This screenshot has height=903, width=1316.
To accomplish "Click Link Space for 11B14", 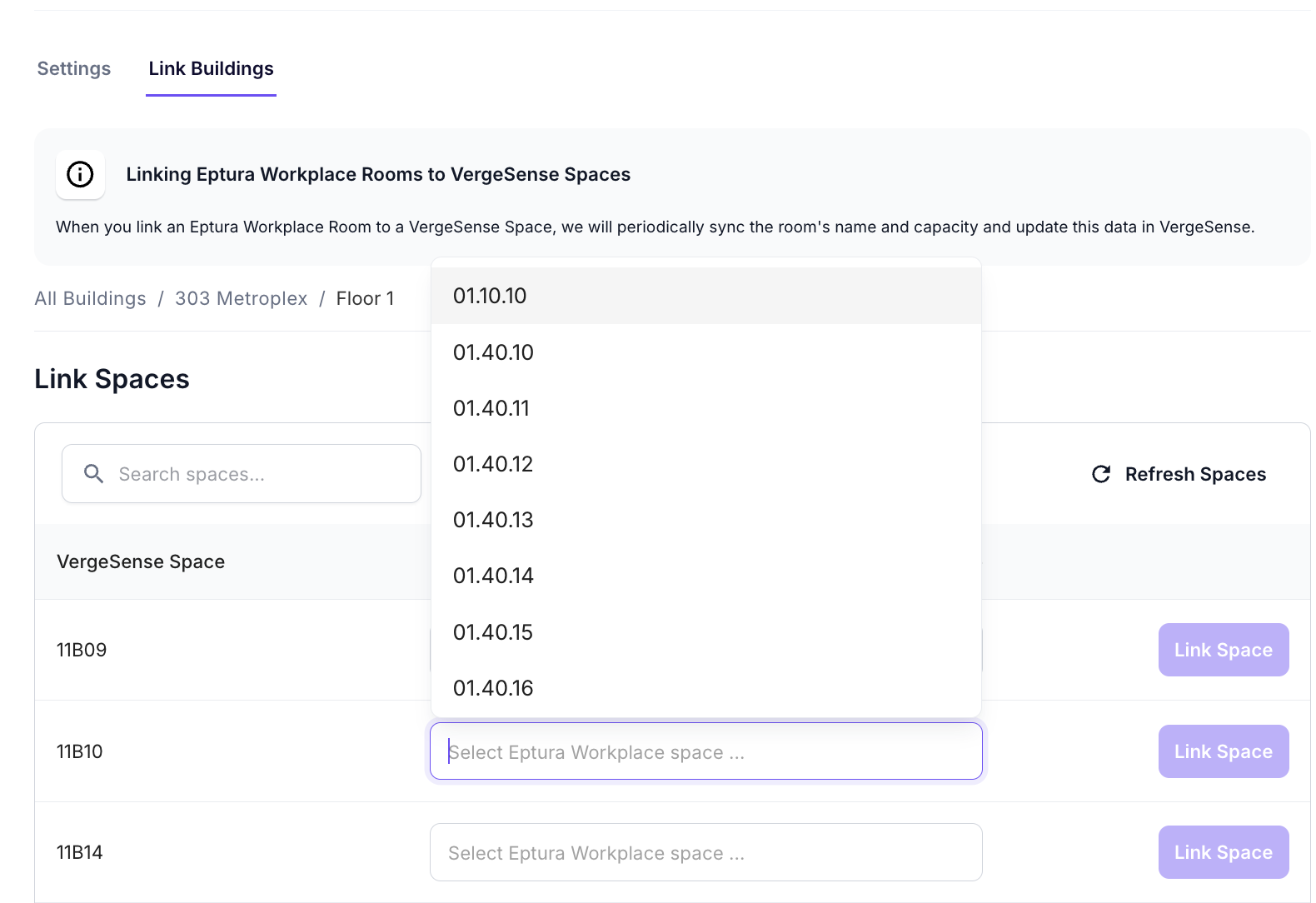I will (x=1224, y=852).
